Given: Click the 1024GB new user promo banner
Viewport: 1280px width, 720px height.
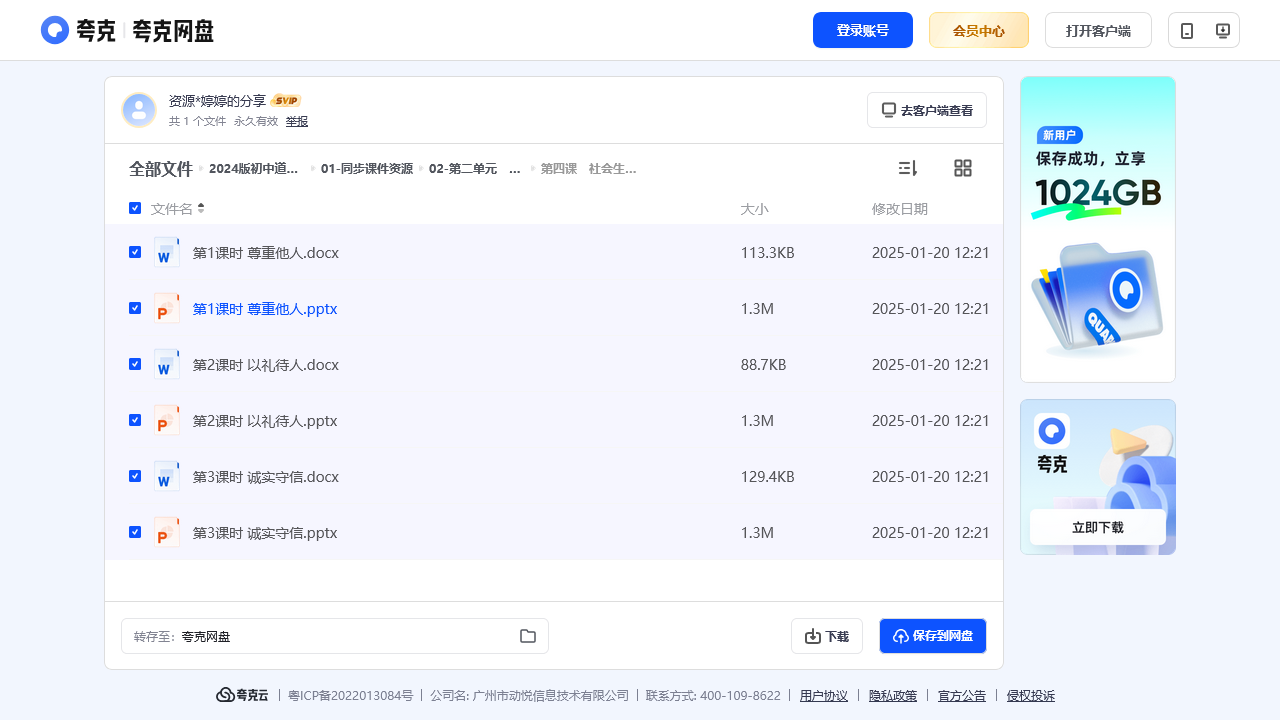Looking at the screenshot, I should pos(1098,229).
